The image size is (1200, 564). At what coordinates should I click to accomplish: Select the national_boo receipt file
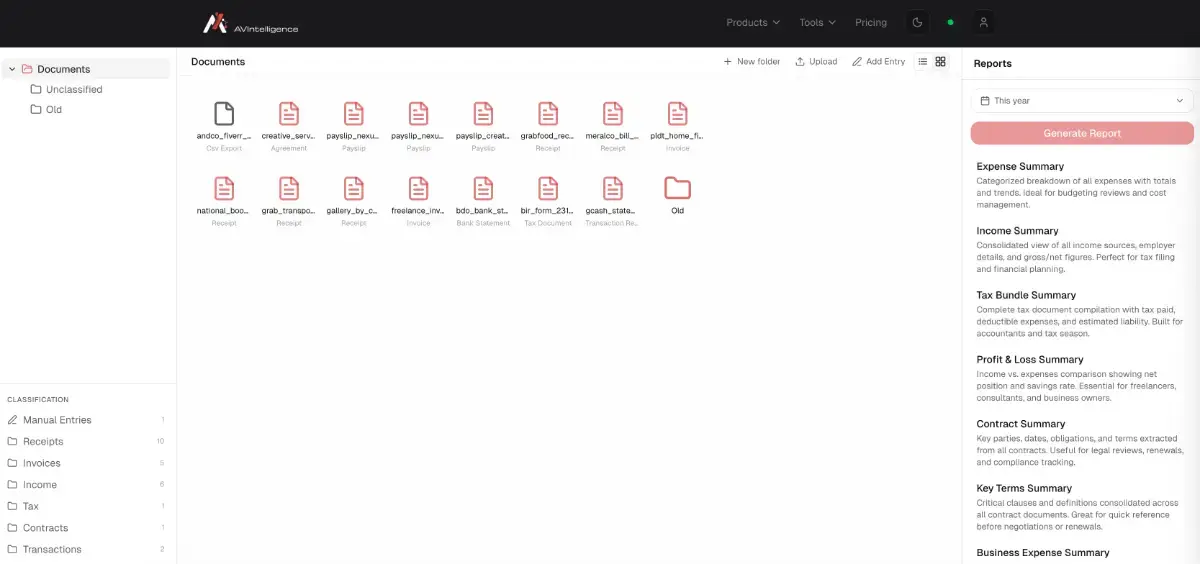[224, 200]
